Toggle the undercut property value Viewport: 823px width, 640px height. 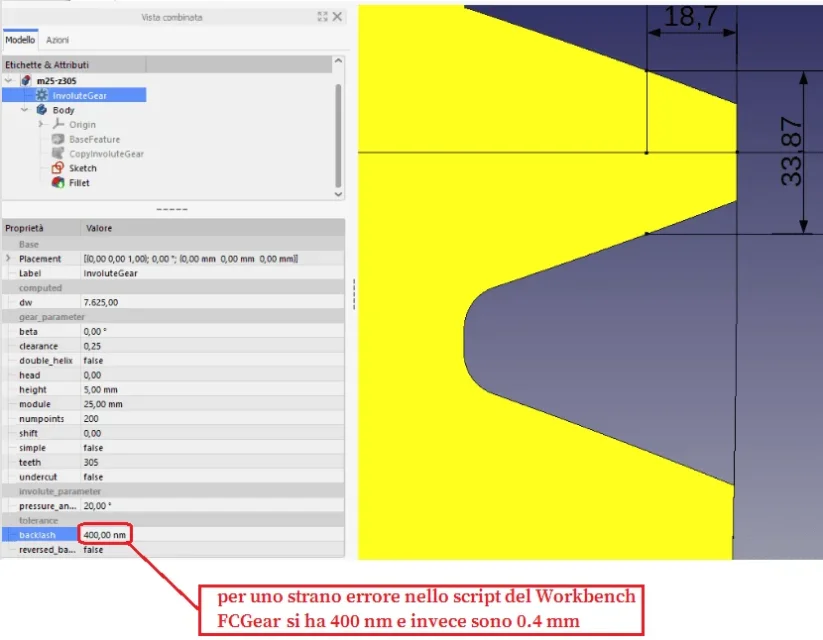pos(93,477)
